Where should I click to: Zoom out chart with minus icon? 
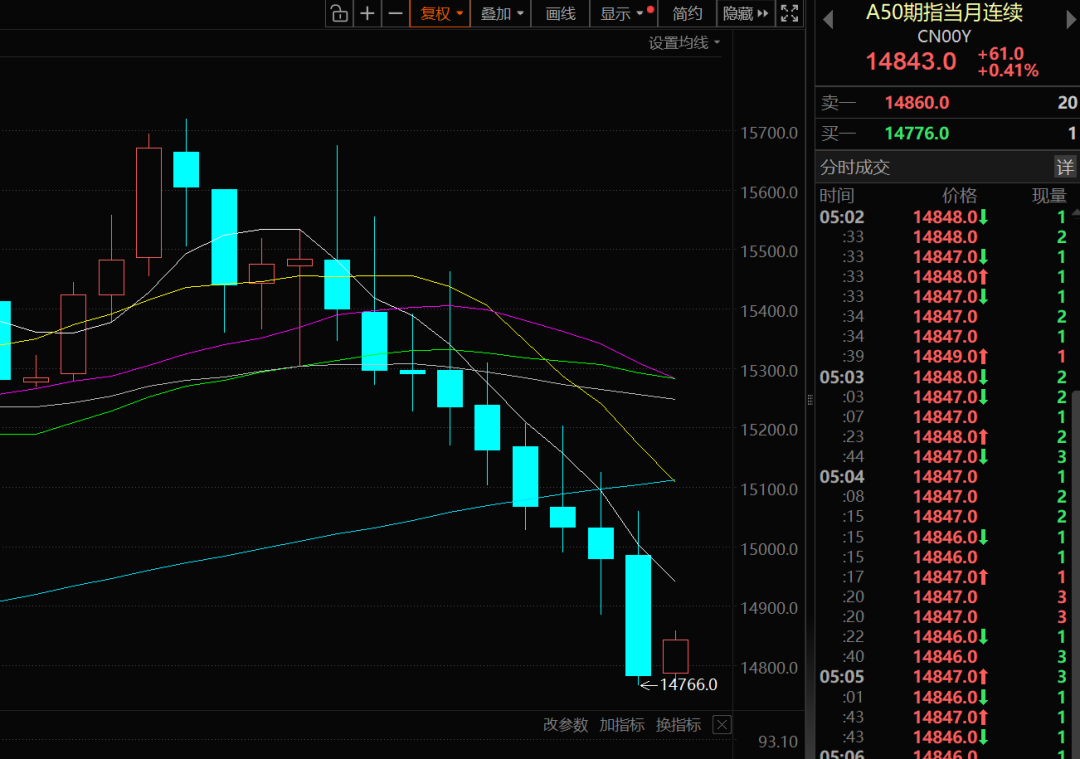click(395, 13)
